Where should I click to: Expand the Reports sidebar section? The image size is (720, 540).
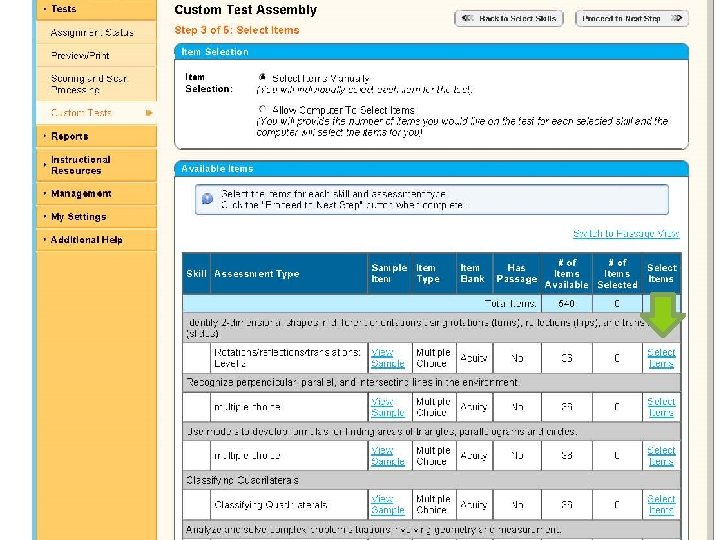[96, 136]
